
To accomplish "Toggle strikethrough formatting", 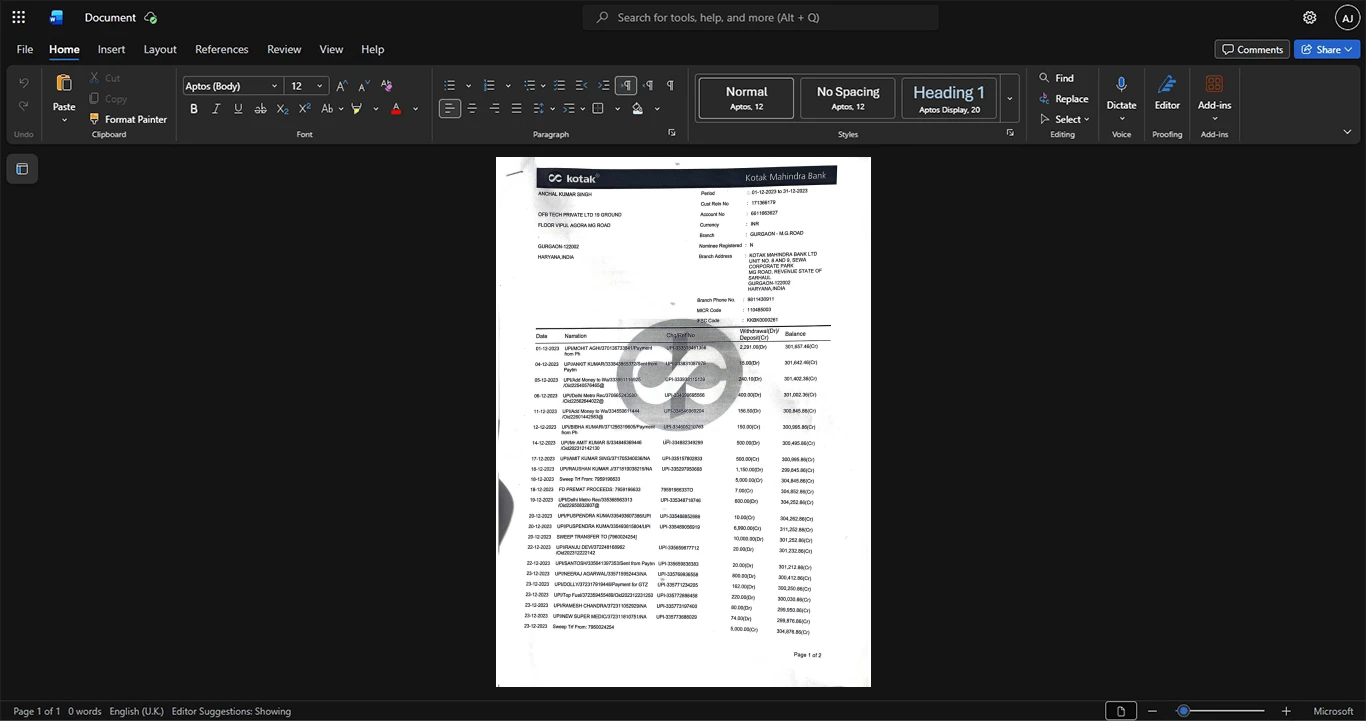I will click(x=261, y=108).
